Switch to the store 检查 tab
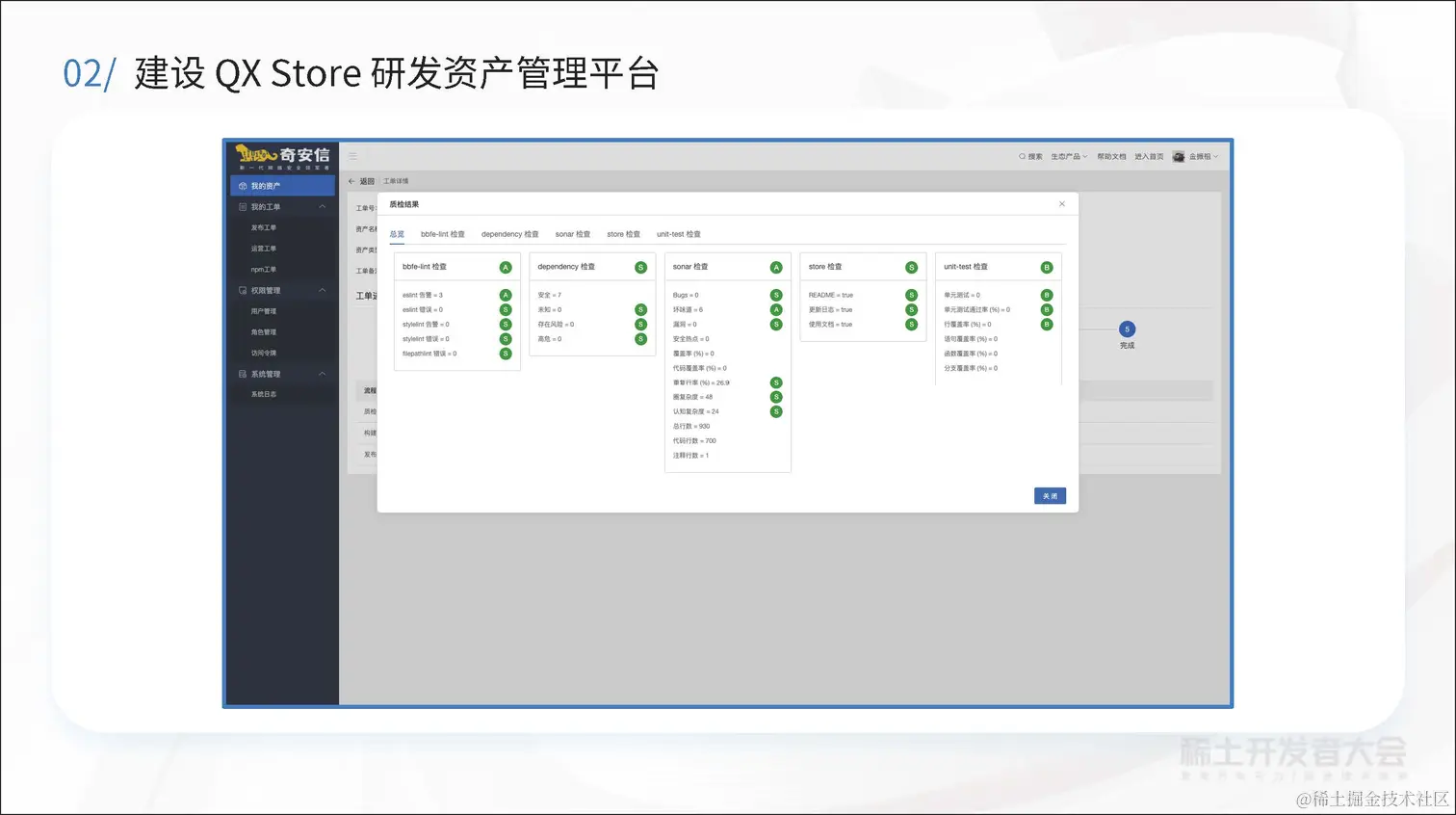1456x815 pixels. (x=624, y=234)
